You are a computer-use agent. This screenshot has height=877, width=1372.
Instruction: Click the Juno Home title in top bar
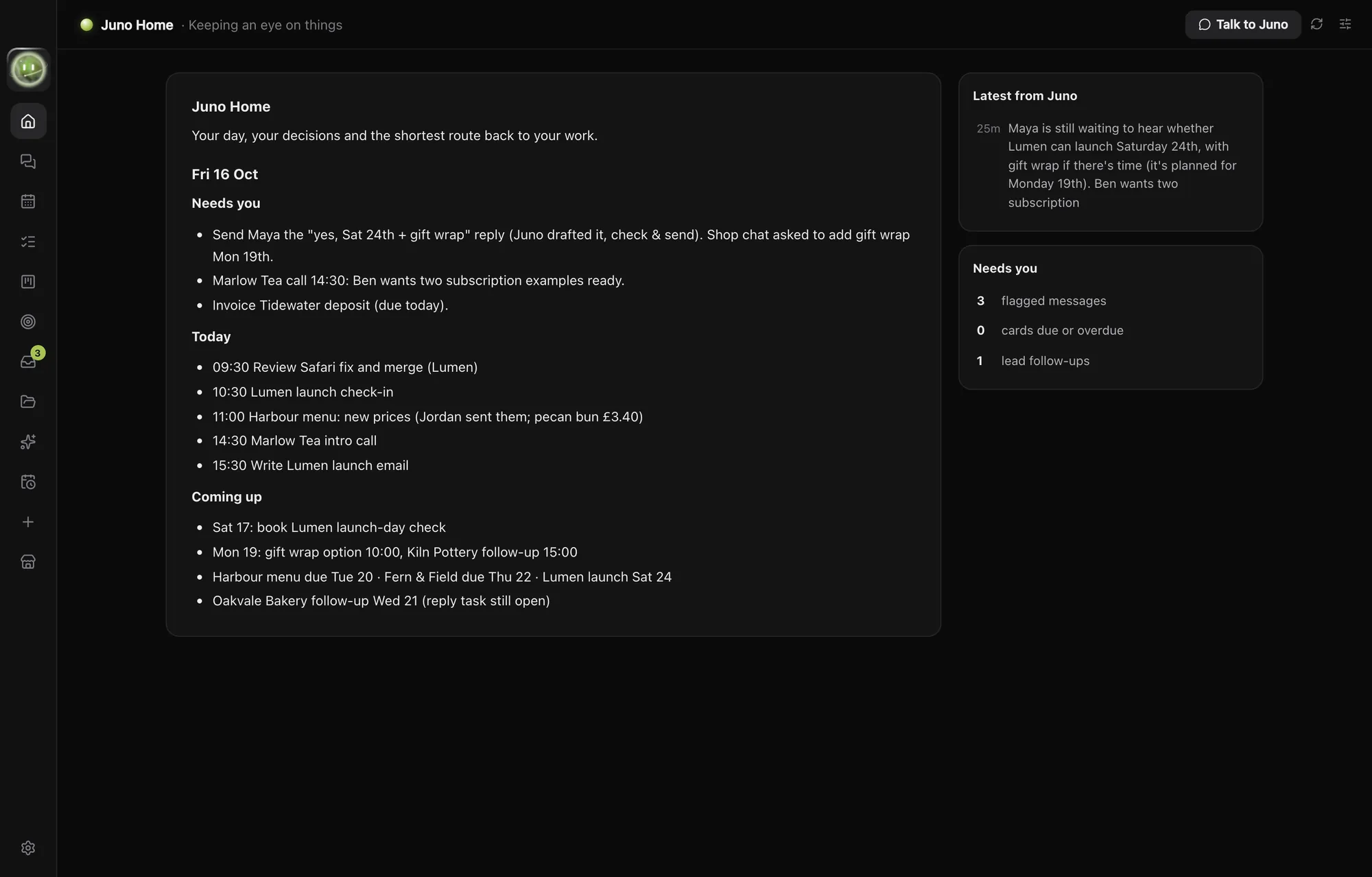click(137, 25)
